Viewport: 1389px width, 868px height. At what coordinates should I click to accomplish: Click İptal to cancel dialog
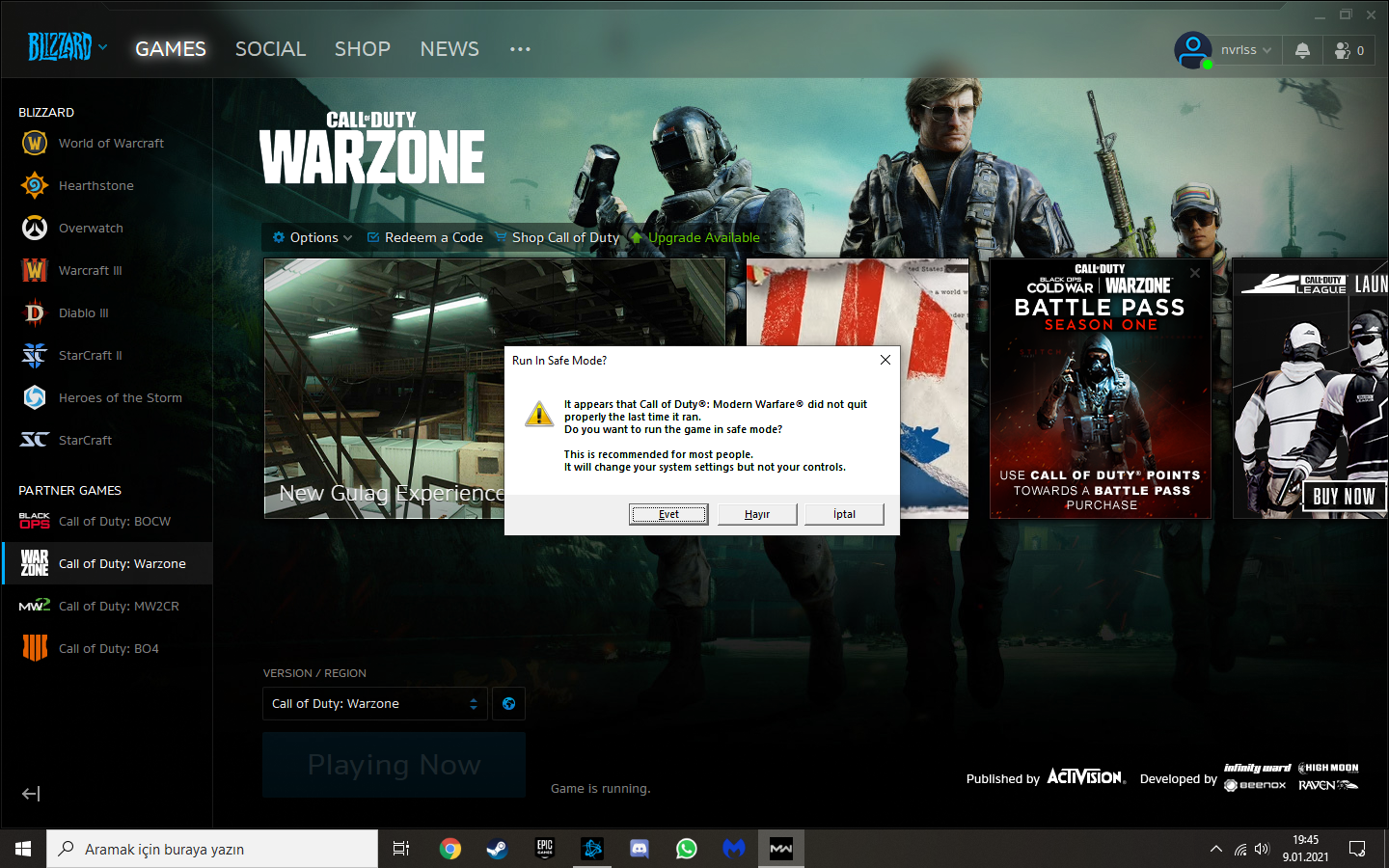coord(844,514)
